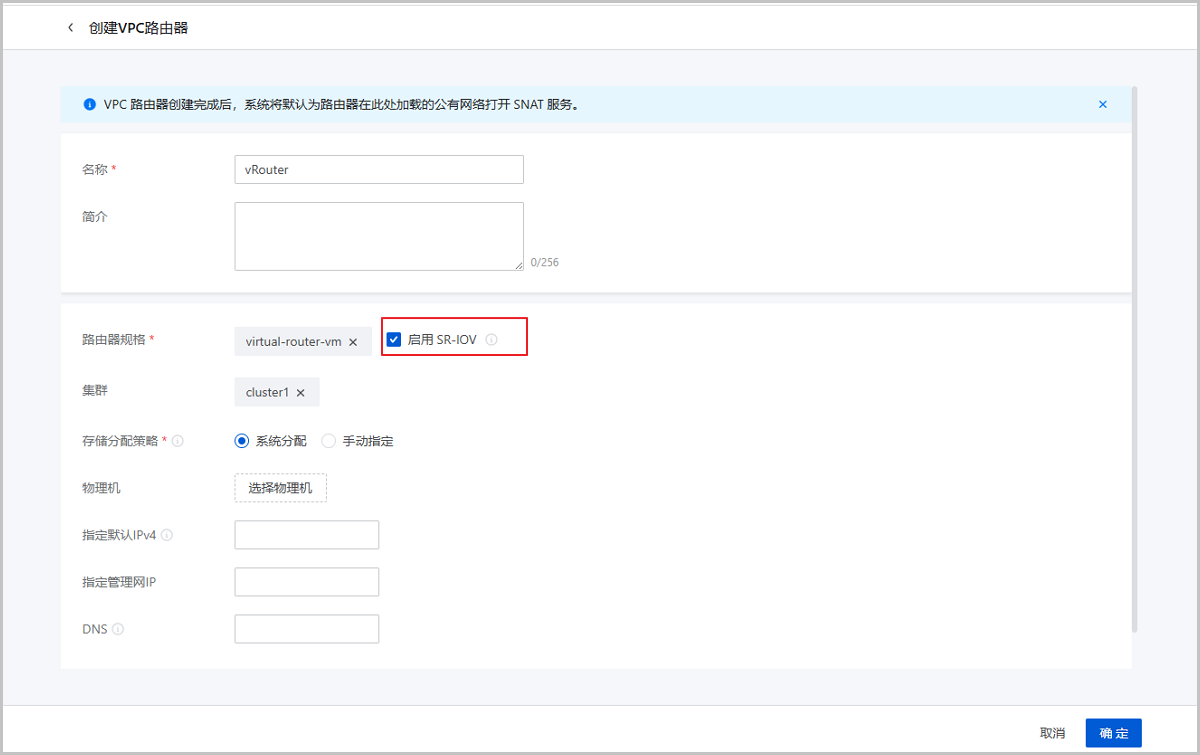Click the cluster1 cluster chip
Screen dimensions: 1200x755
pos(267,393)
